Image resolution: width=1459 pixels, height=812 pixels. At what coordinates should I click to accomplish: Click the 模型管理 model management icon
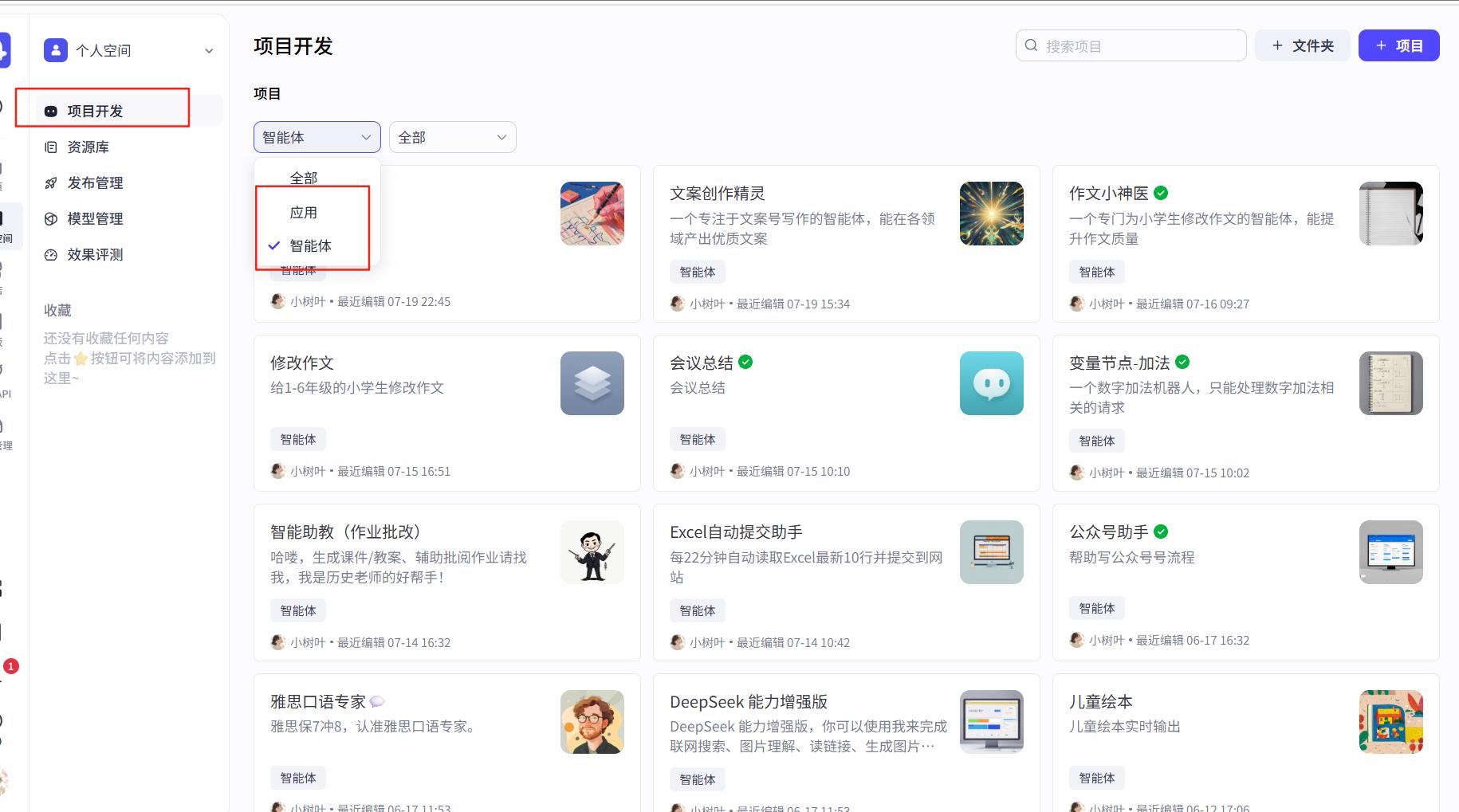pyautogui.click(x=51, y=218)
